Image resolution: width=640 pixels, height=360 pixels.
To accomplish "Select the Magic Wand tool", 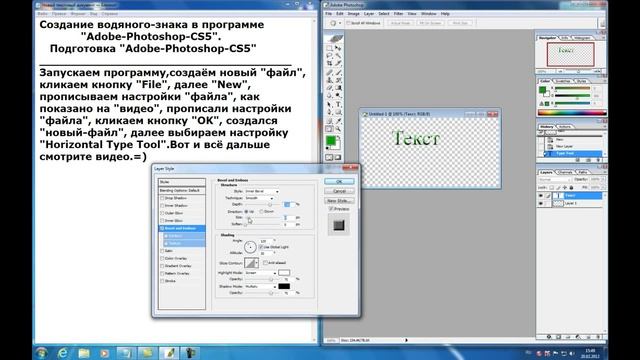I will [338, 56].
